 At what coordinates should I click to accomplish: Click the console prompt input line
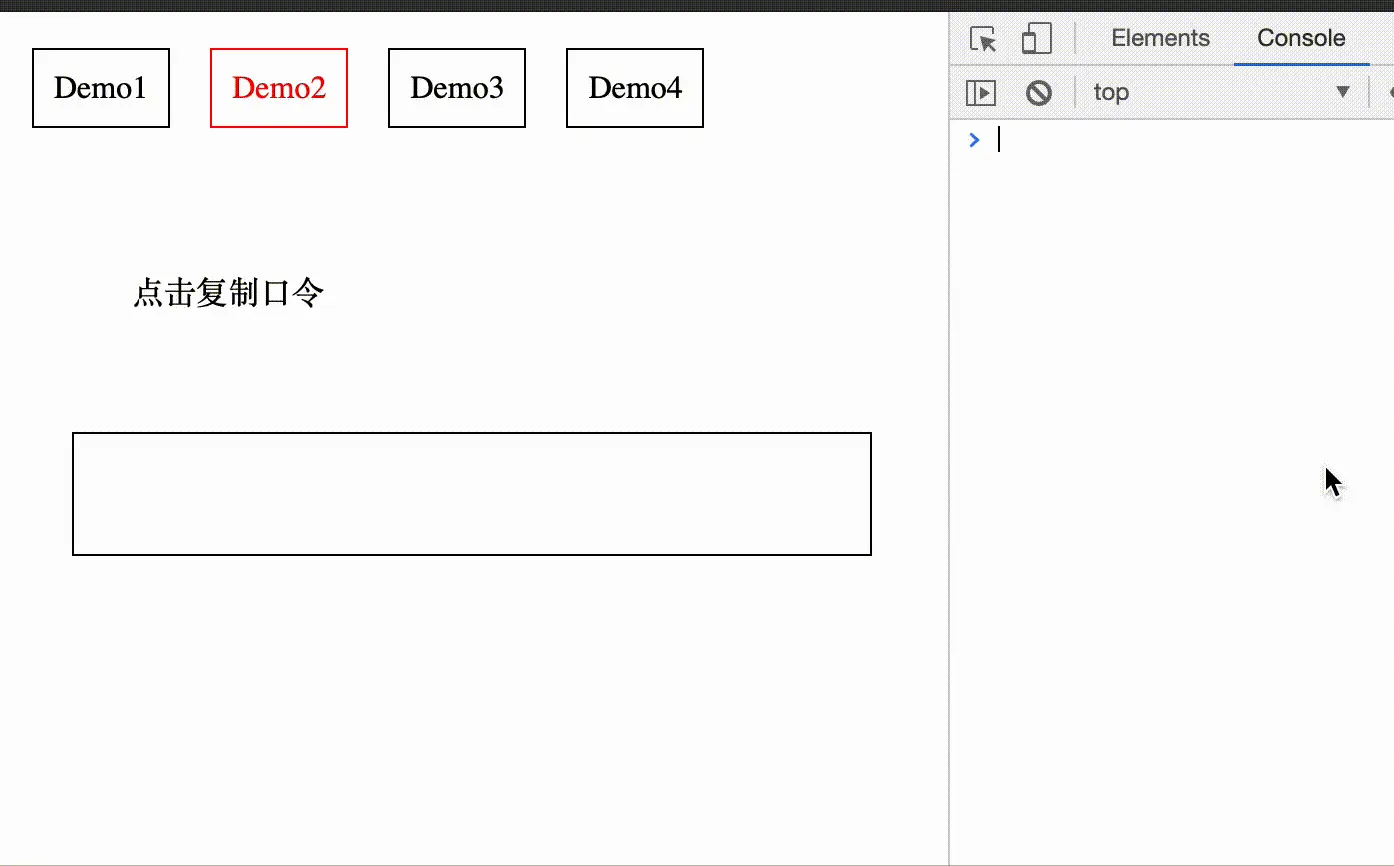point(1190,140)
